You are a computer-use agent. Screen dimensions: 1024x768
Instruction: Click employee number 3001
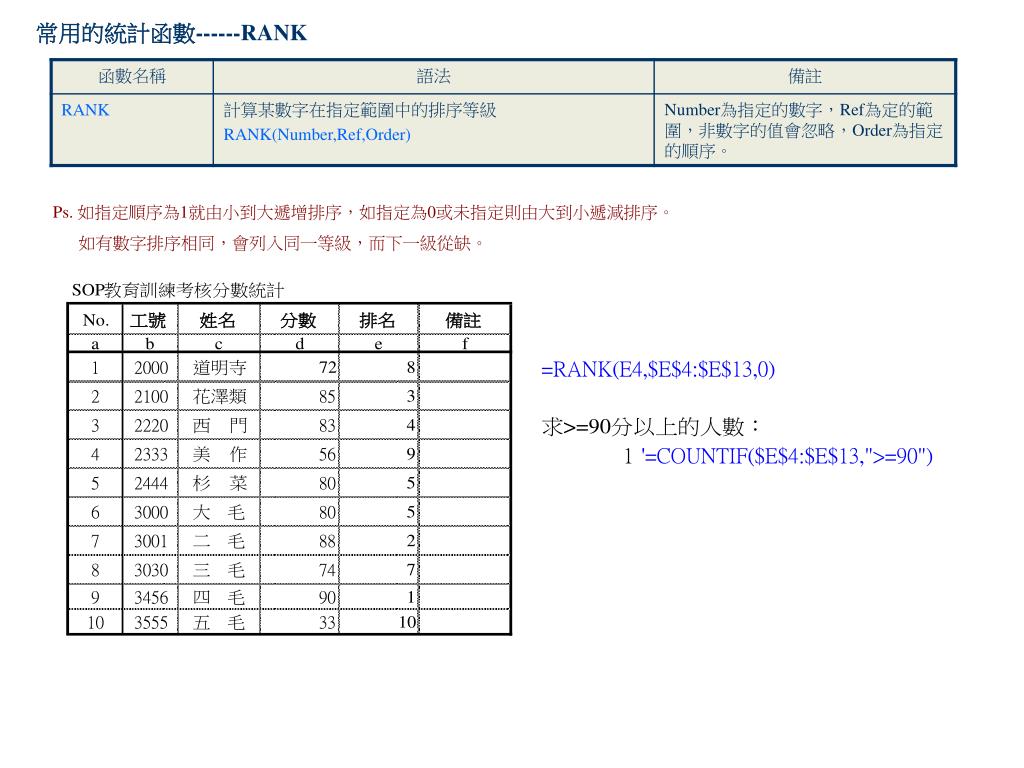pyautogui.click(x=151, y=541)
